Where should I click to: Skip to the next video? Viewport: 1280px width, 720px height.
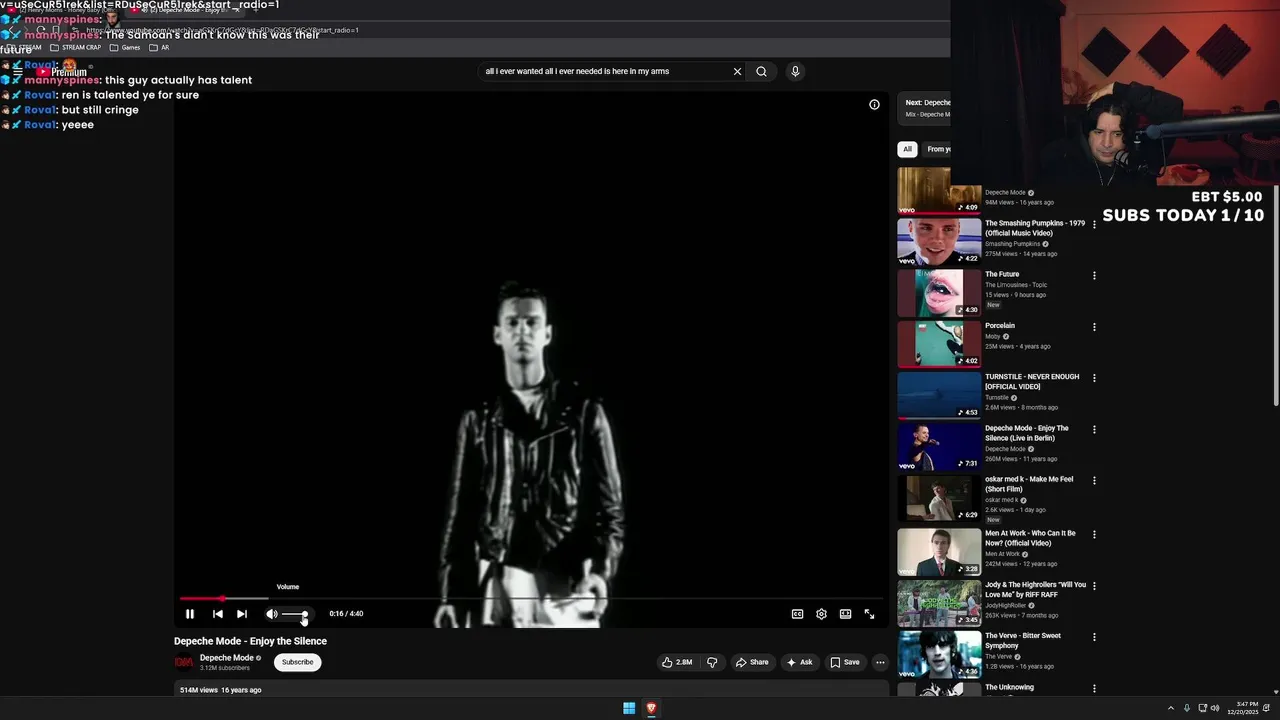pos(241,614)
